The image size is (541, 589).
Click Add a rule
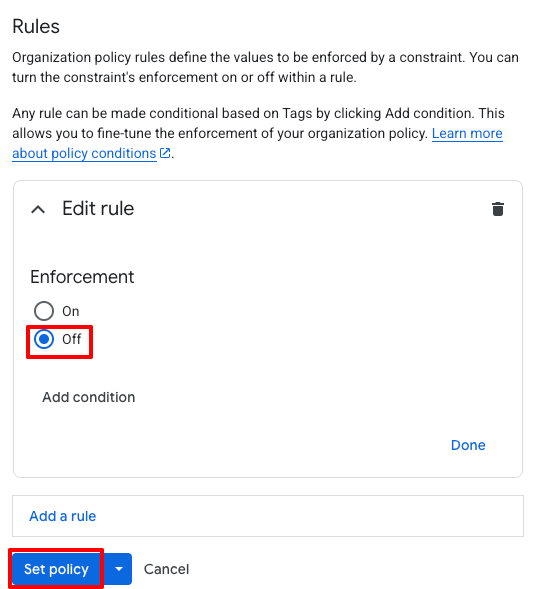(63, 516)
